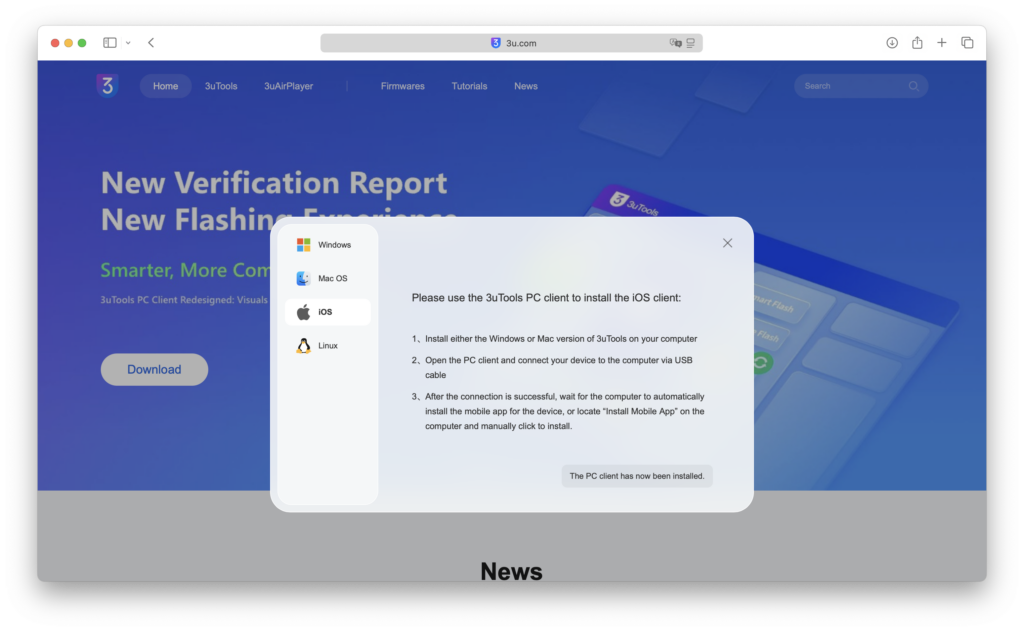Open a new tab

942,42
